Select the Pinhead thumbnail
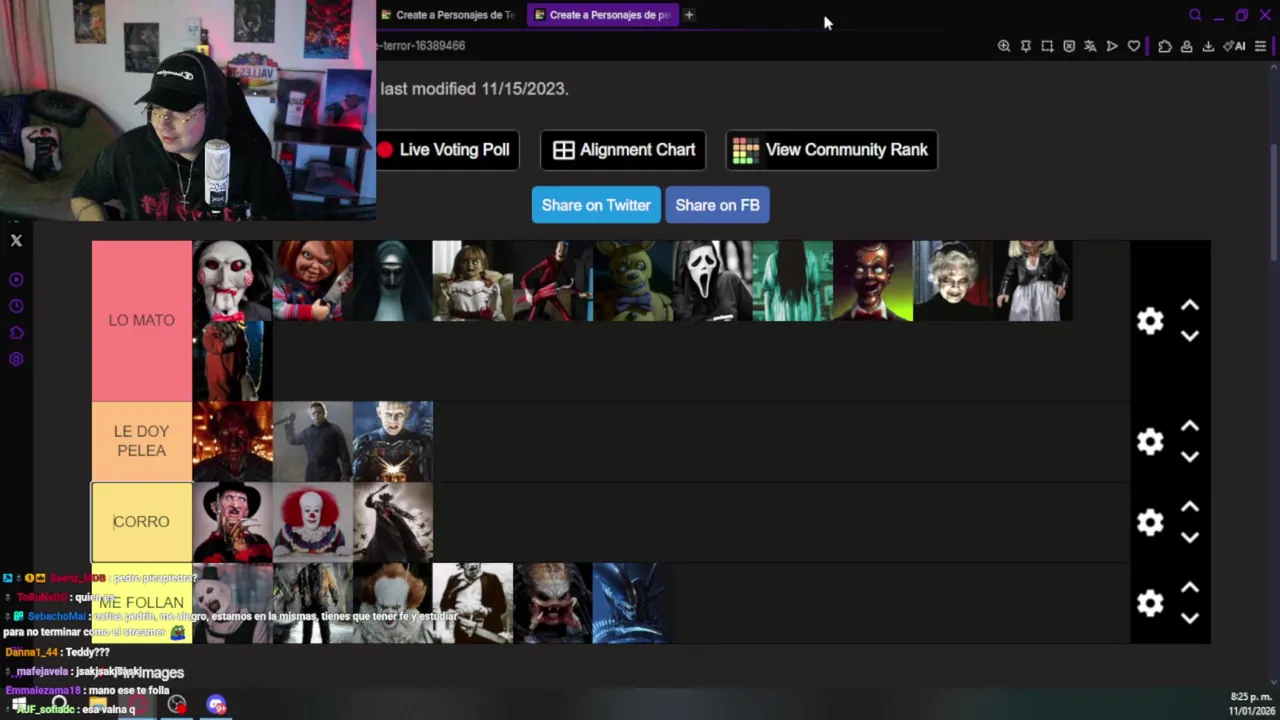The height and width of the screenshot is (720, 1280). pyautogui.click(x=392, y=441)
